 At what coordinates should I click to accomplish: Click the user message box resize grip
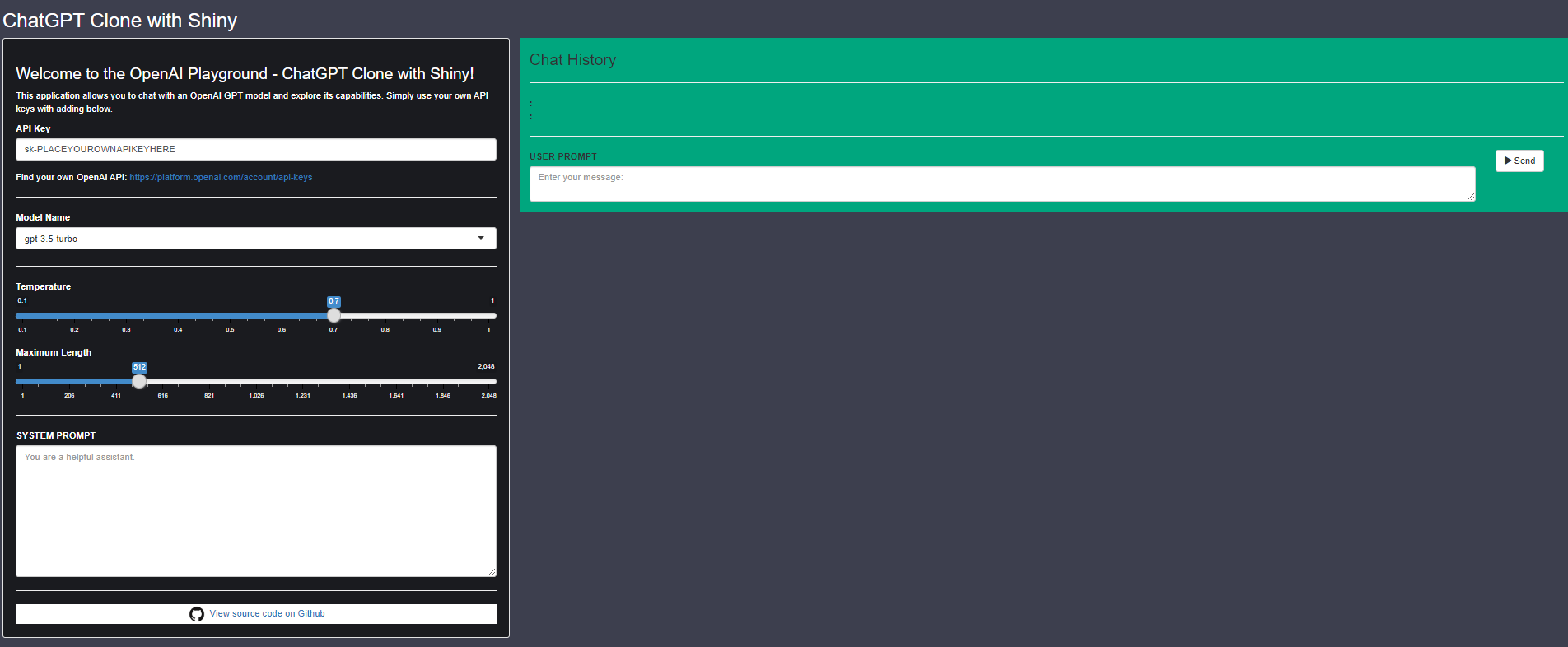pyautogui.click(x=1471, y=197)
